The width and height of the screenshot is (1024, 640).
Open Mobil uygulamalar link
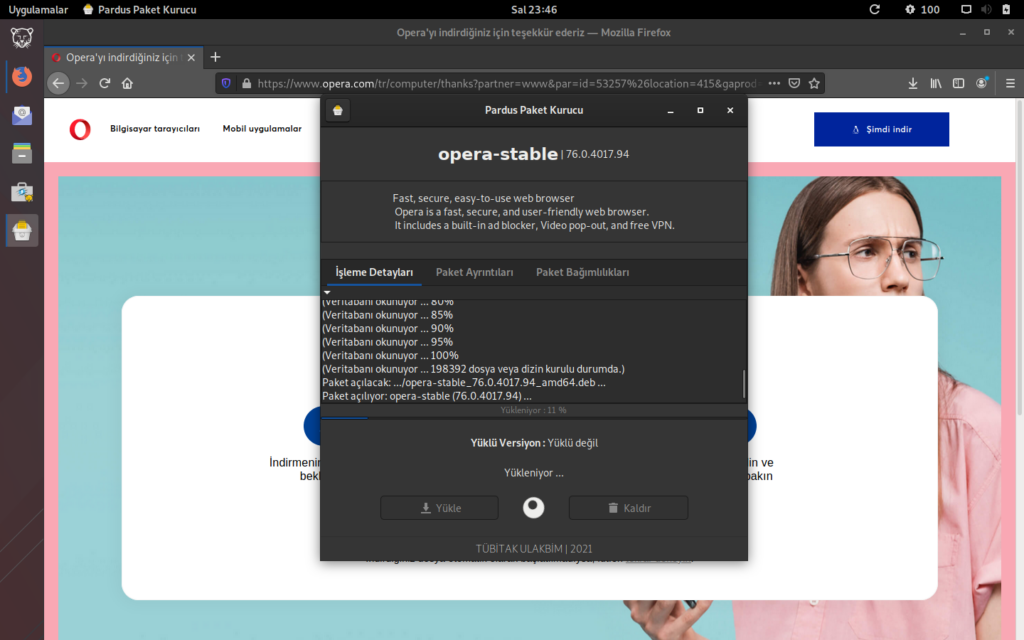pyautogui.click(x=262, y=129)
